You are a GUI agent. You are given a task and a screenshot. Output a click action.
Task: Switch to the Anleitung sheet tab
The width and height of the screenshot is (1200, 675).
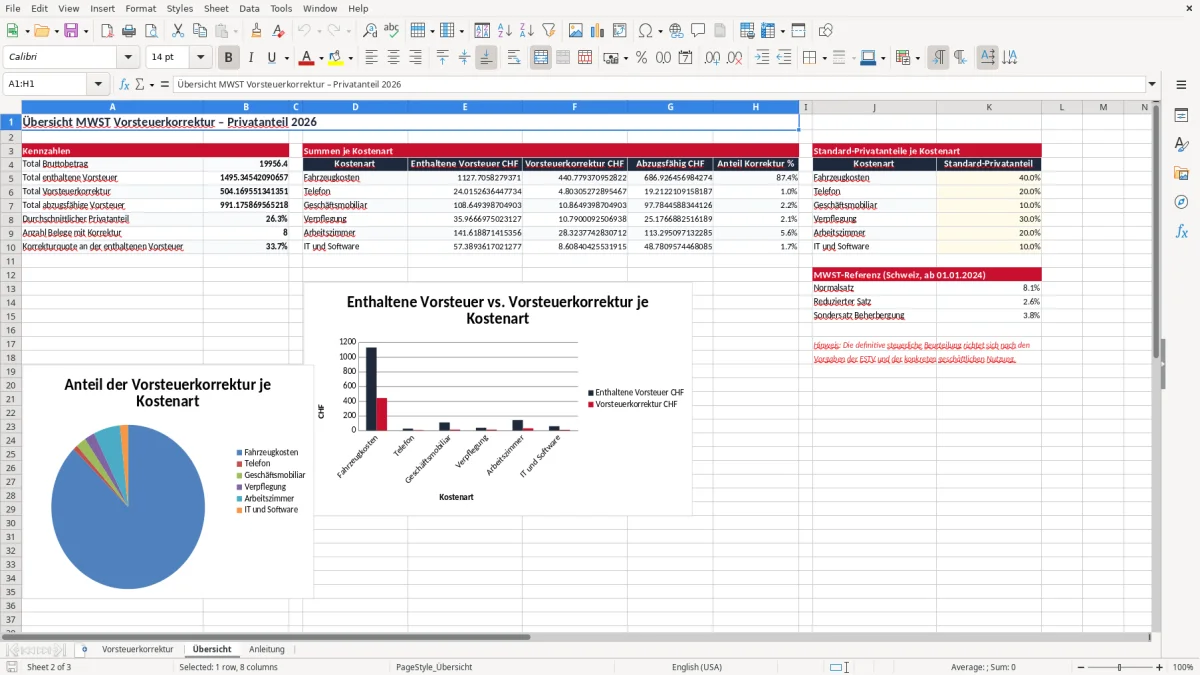pyautogui.click(x=267, y=649)
